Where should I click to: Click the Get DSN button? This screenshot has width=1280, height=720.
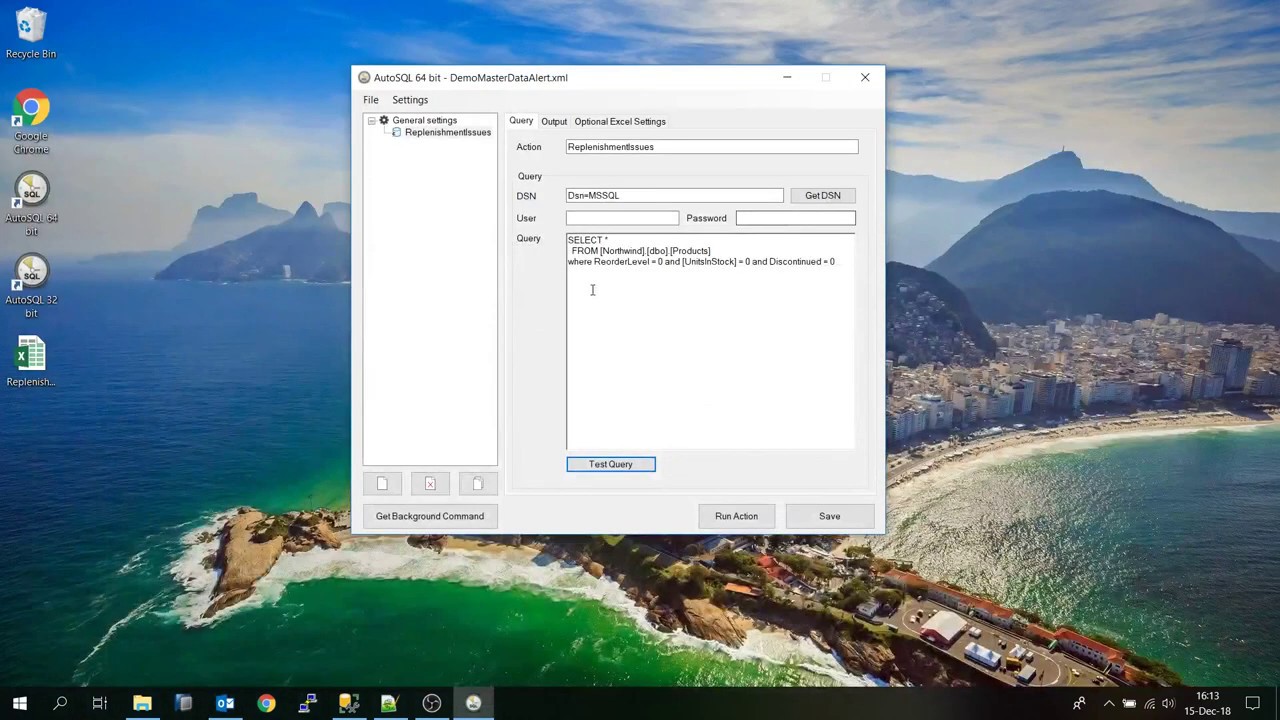823,196
